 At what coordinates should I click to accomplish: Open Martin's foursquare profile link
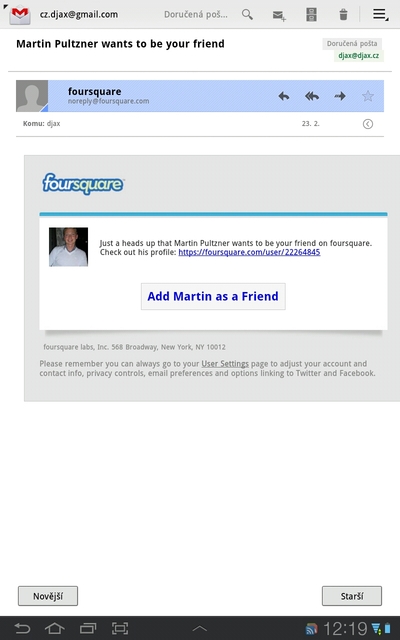click(249, 252)
